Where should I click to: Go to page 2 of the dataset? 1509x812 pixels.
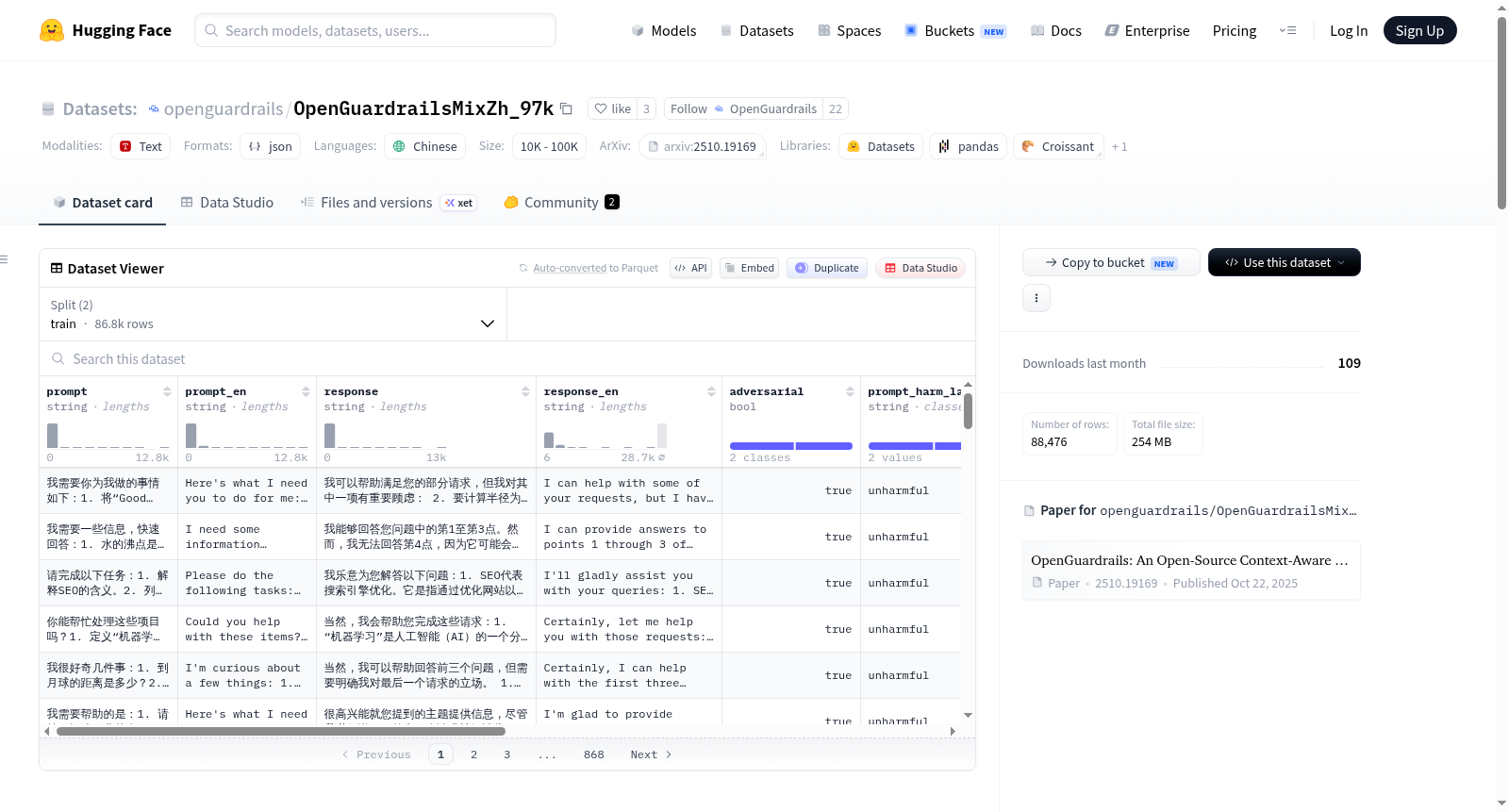(x=473, y=754)
